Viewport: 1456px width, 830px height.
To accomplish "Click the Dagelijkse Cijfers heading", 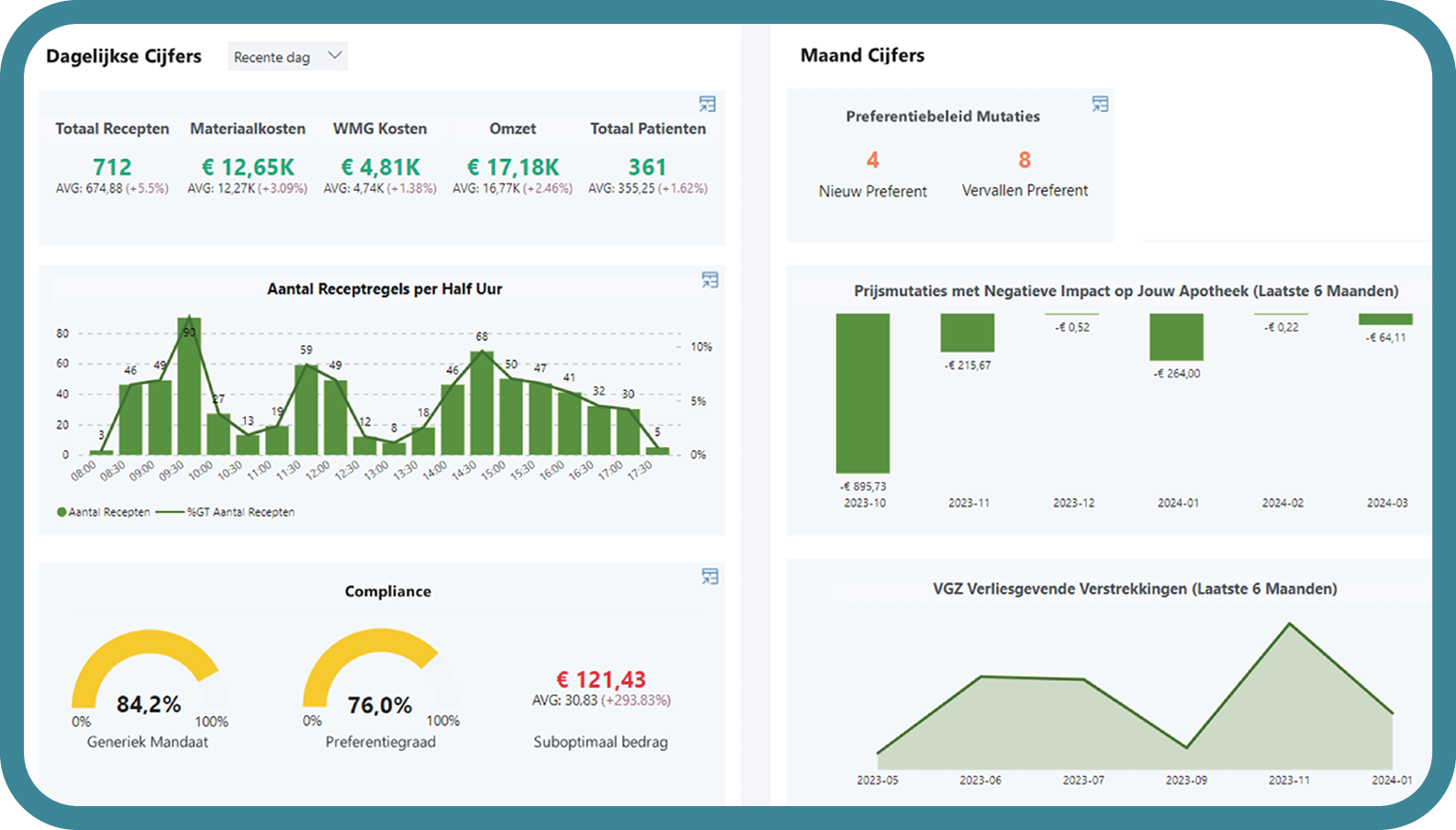I will [124, 56].
